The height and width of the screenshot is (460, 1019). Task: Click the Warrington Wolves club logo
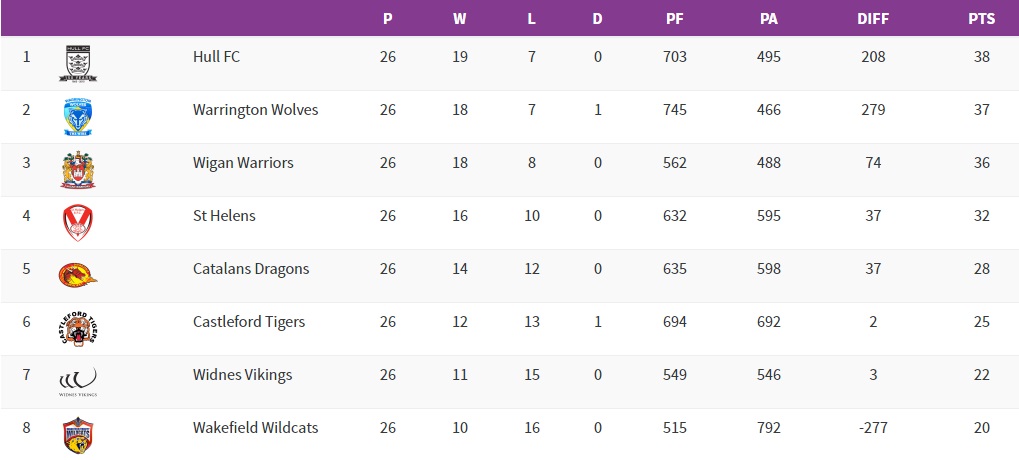tap(78, 116)
